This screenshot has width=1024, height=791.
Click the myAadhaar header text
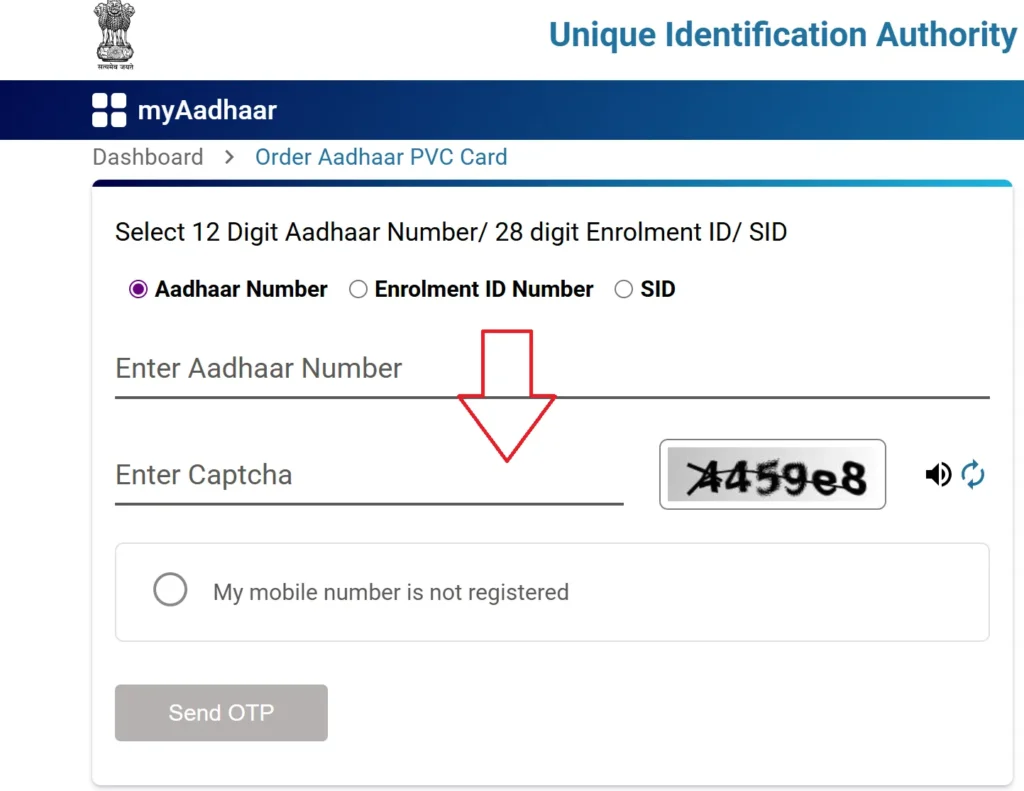[207, 110]
